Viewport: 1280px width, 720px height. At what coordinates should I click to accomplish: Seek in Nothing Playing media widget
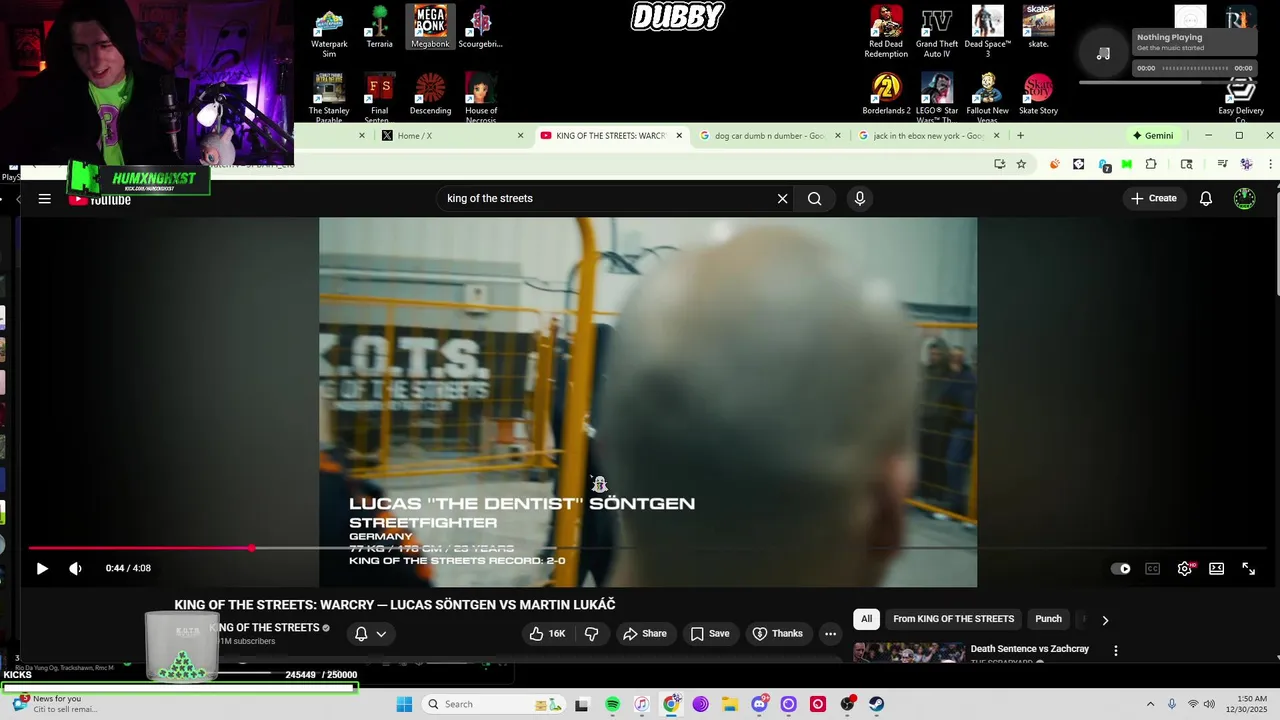coord(1194,68)
